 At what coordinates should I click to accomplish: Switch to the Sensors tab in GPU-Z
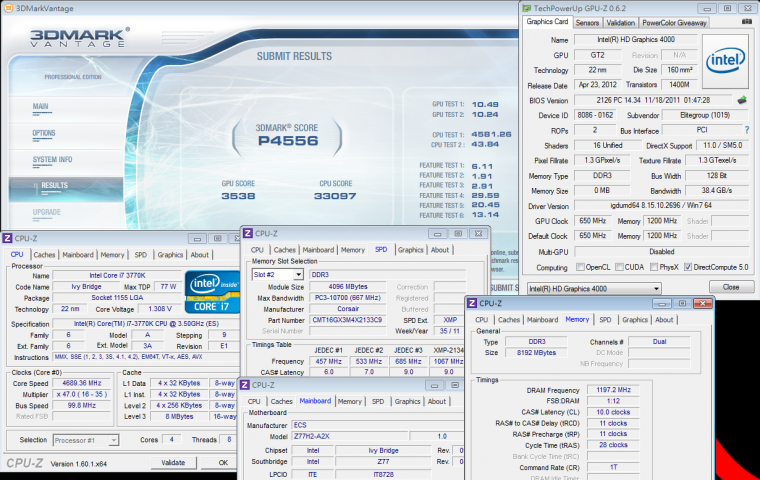point(587,22)
